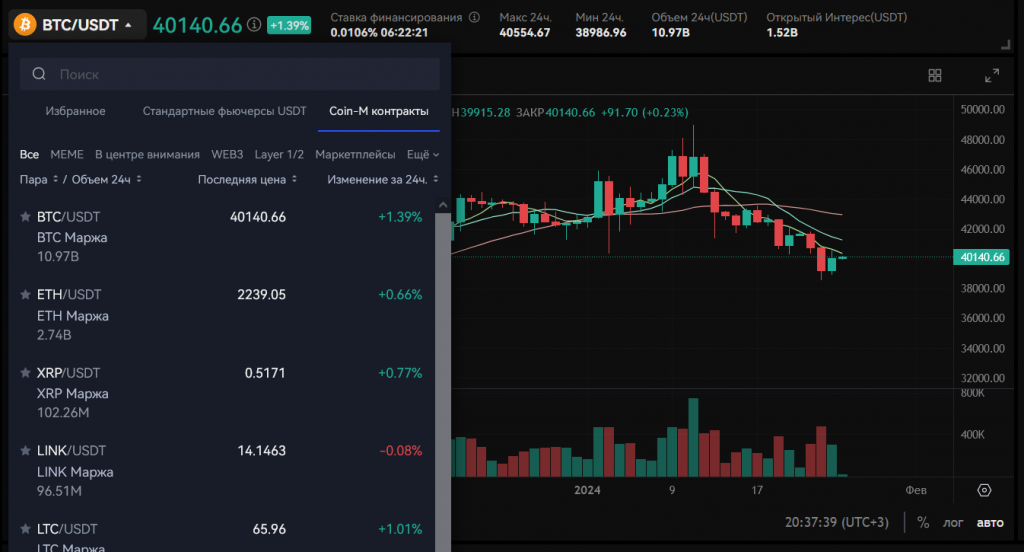Switch to the Избранное tab
Image resolution: width=1024 pixels, height=552 pixels.
coord(75,111)
